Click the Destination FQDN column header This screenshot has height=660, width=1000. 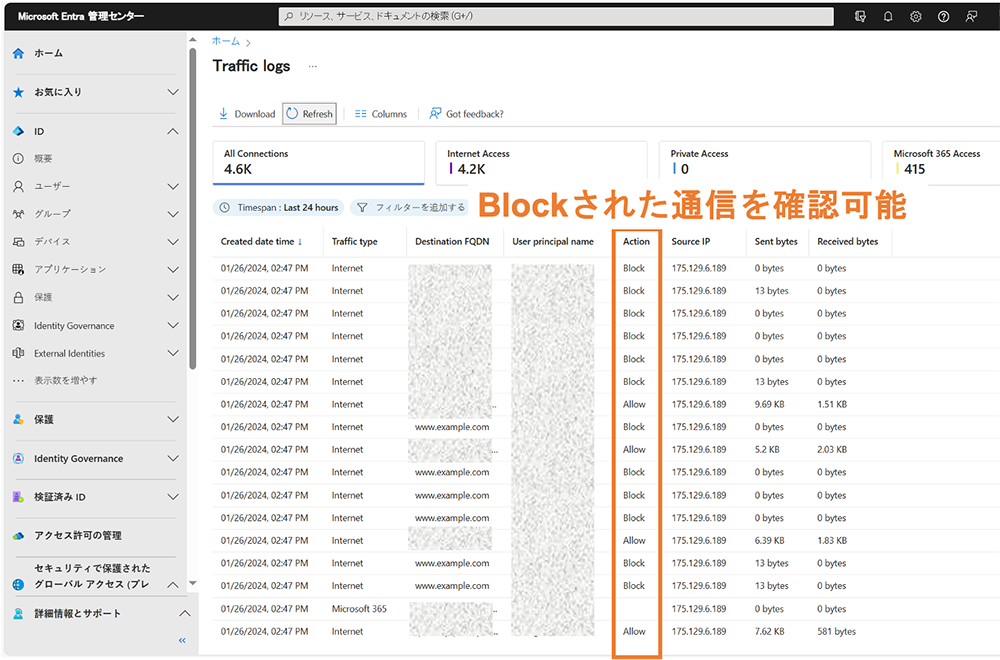click(452, 242)
